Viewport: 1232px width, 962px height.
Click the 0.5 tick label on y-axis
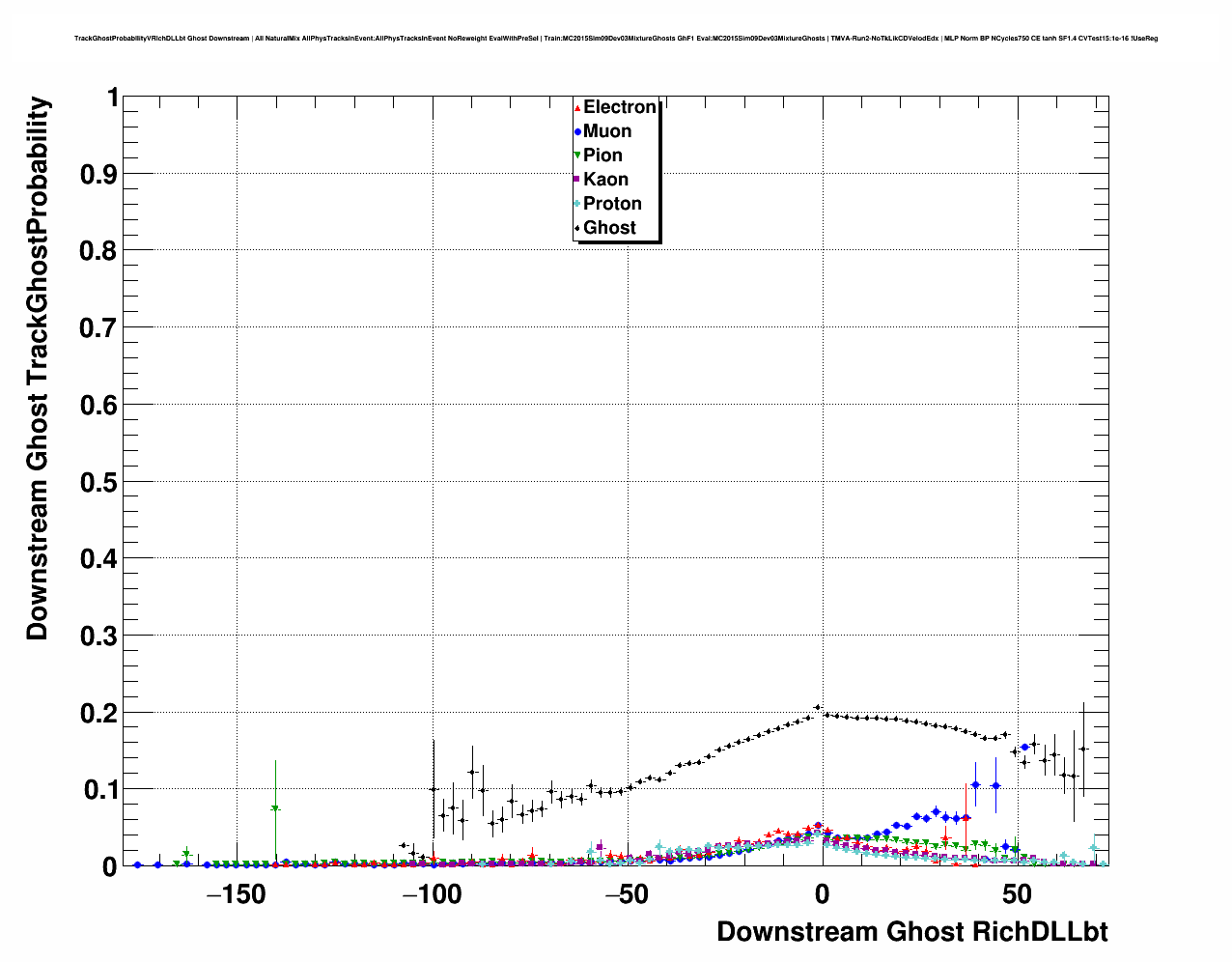[x=98, y=482]
